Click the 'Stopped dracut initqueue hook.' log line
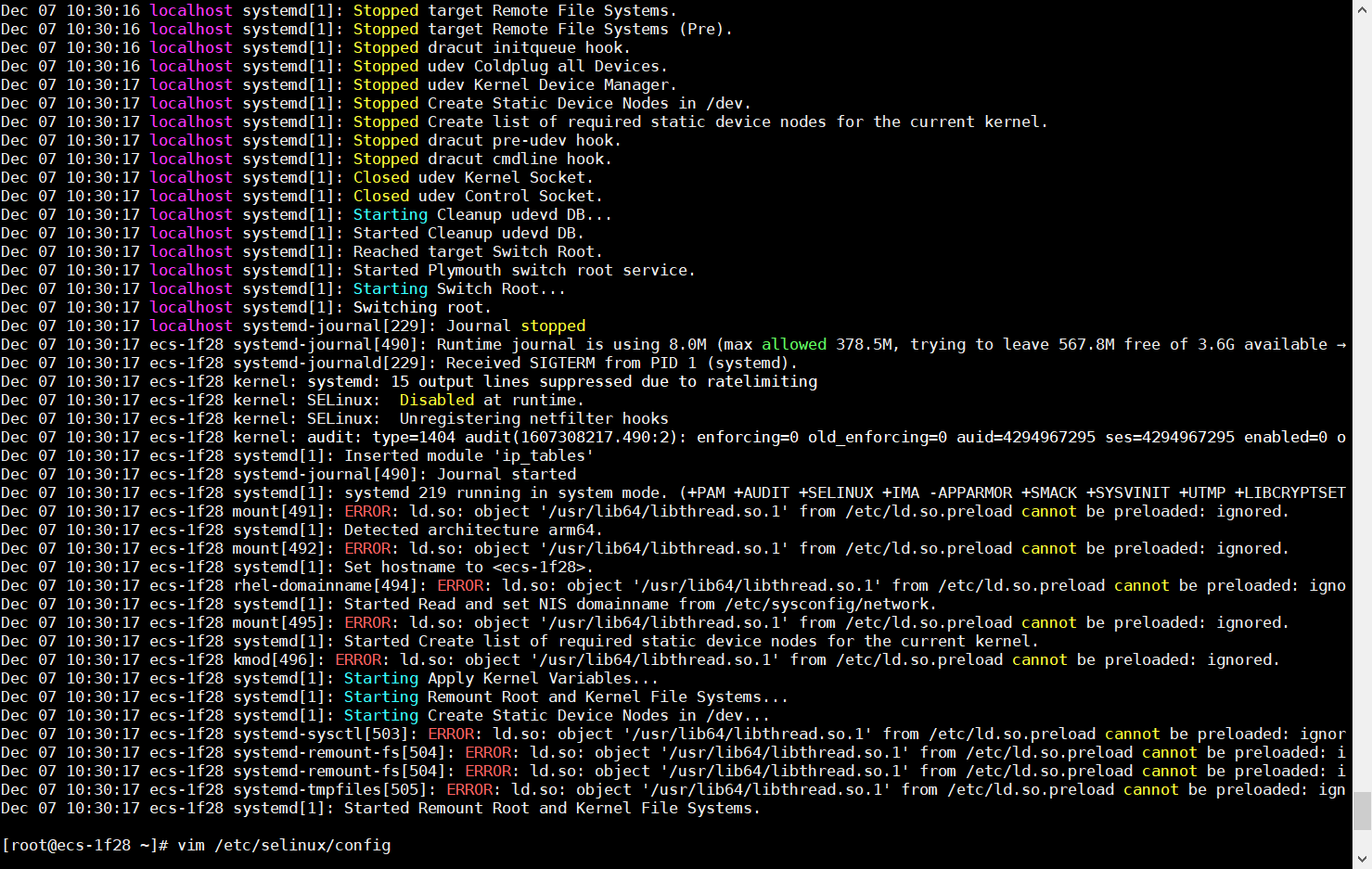The width and height of the screenshot is (1372, 869). (315, 47)
